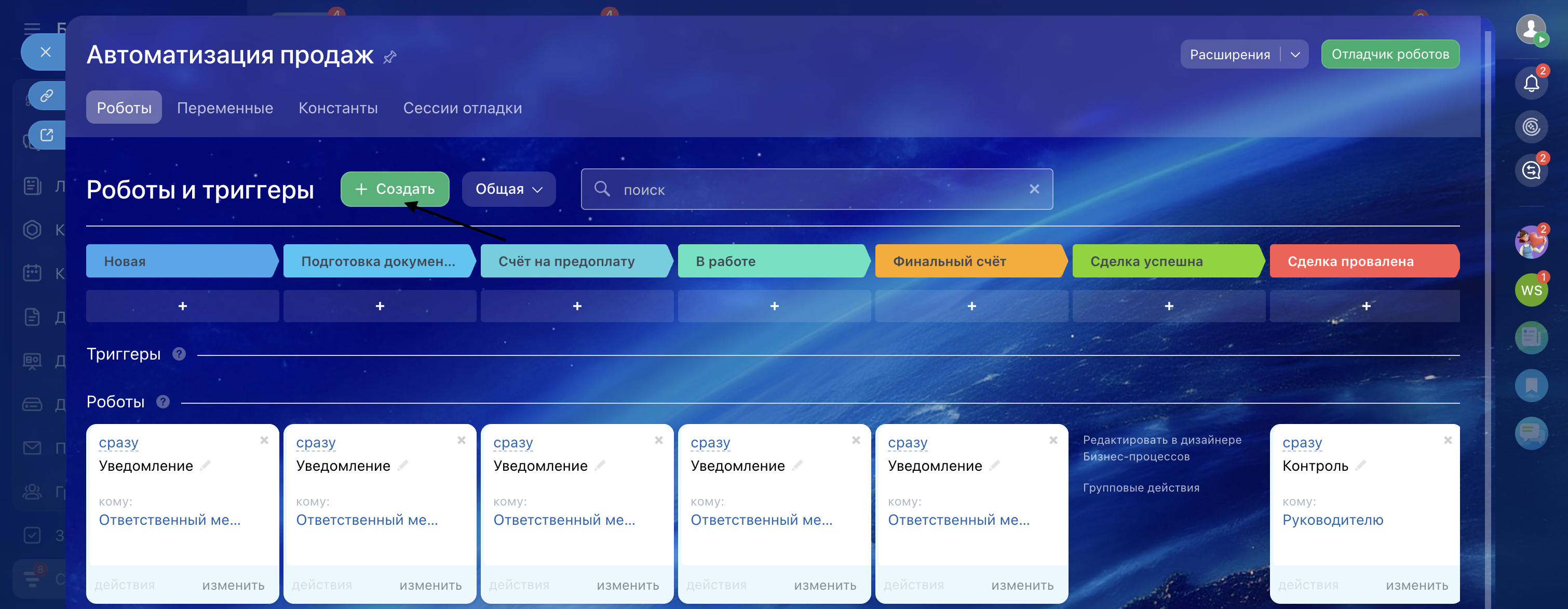Image resolution: width=1568 pixels, height=609 pixels.
Task: Switch to the Переменные tab
Action: coord(225,108)
